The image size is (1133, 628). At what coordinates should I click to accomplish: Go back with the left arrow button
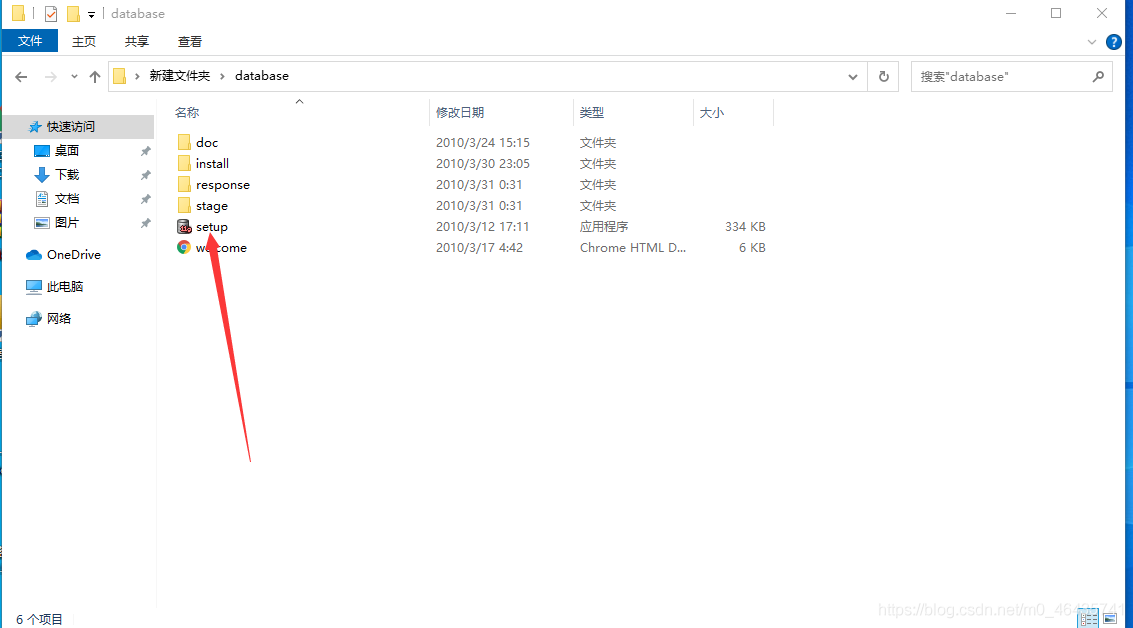tap(21, 77)
